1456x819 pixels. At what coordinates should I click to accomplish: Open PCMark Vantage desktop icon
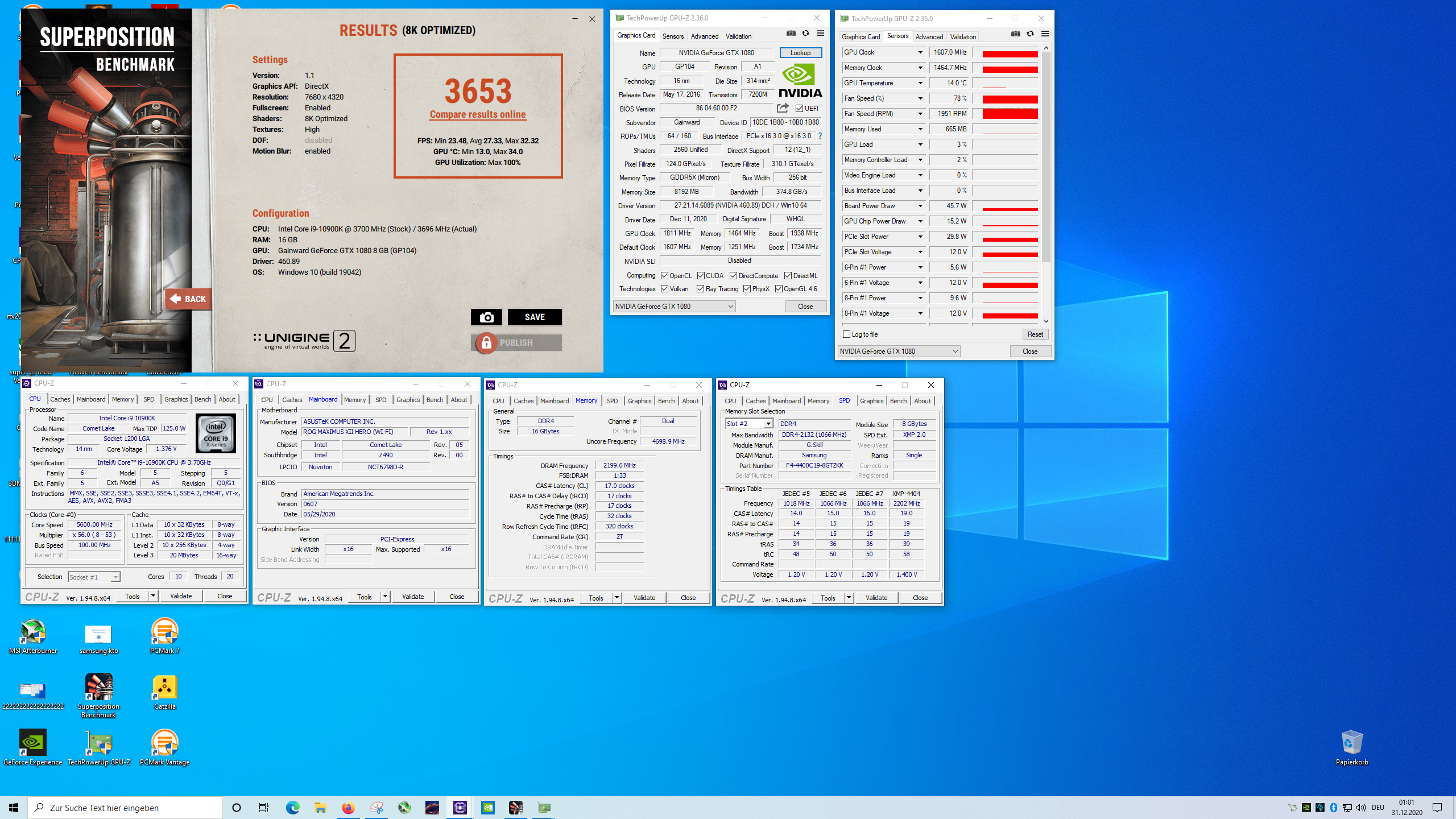click(x=164, y=748)
